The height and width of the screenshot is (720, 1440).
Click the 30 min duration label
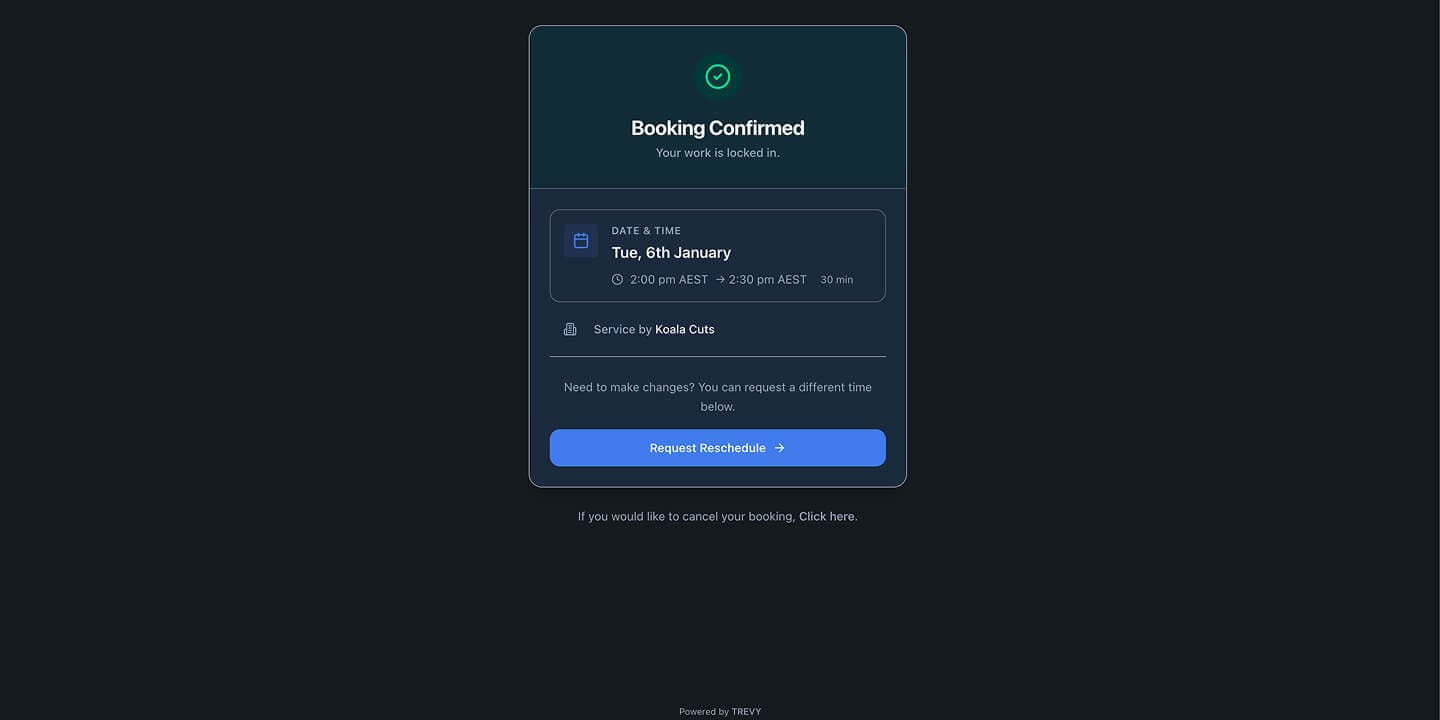pos(836,279)
